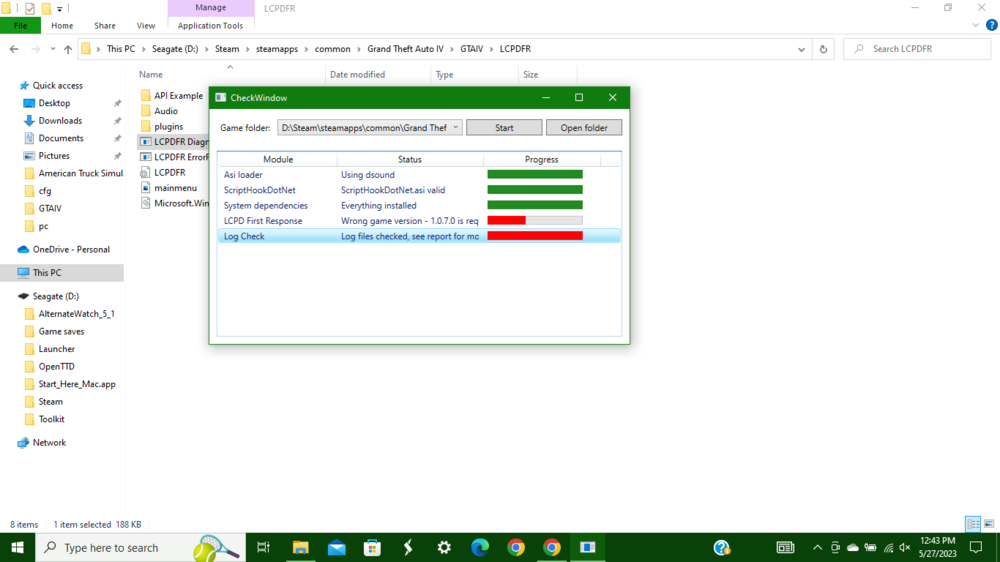
Task: Select the LCPD First Response row
Action: 418,221
